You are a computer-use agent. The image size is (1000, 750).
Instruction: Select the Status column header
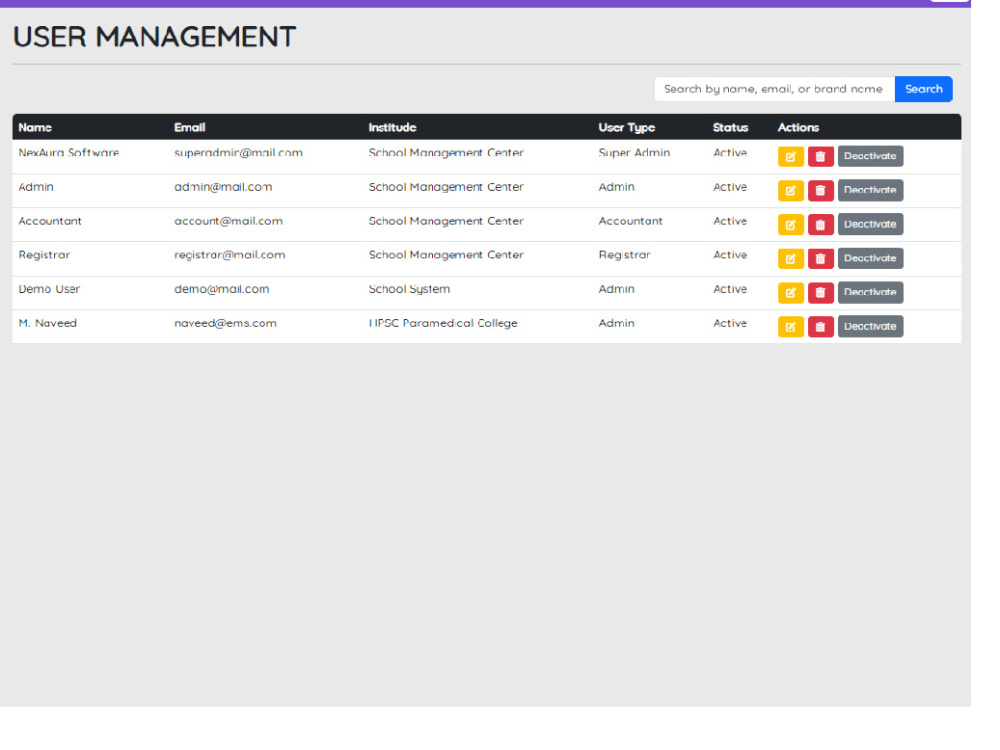(x=730, y=128)
